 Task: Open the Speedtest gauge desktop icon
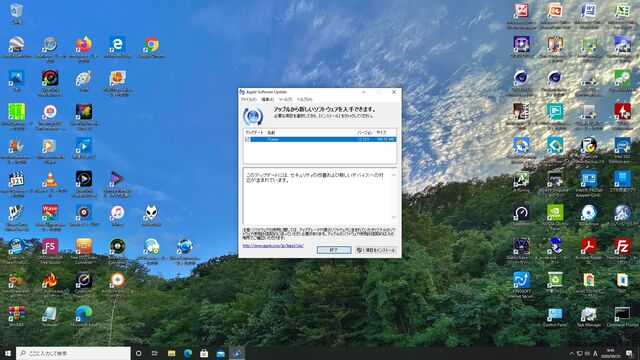coord(521,213)
